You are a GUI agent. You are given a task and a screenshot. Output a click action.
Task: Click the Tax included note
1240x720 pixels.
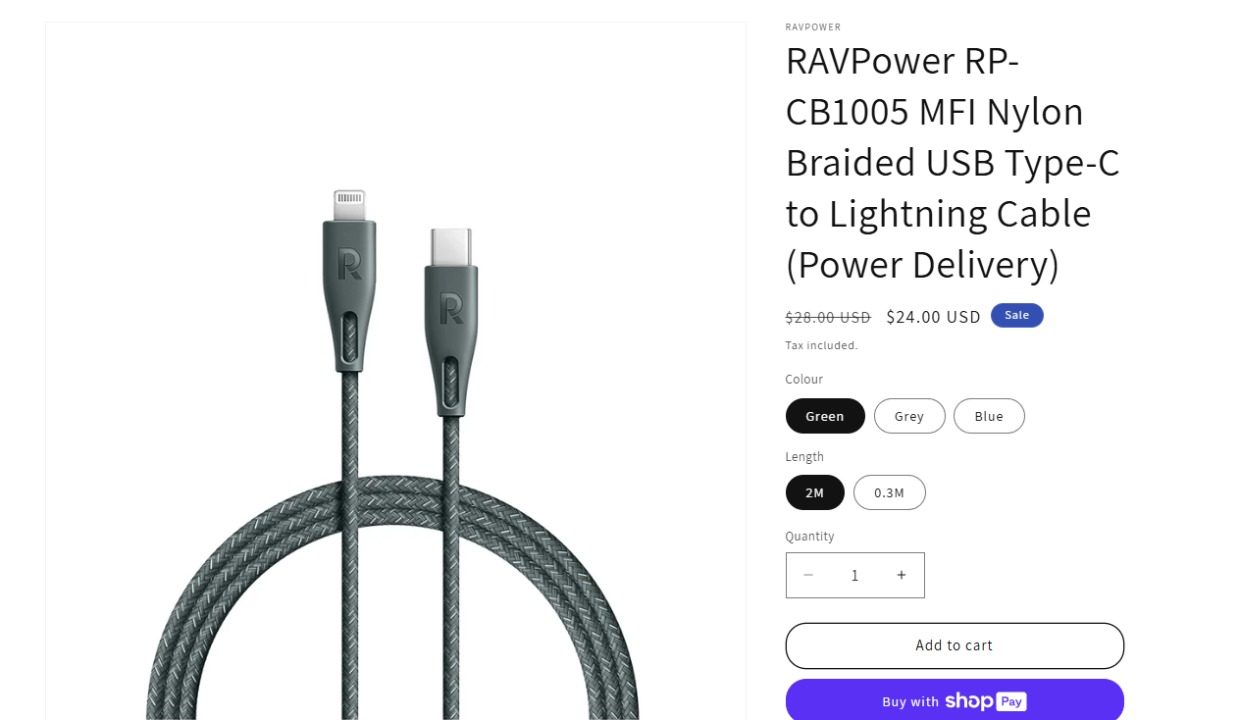[x=821, y=346]
